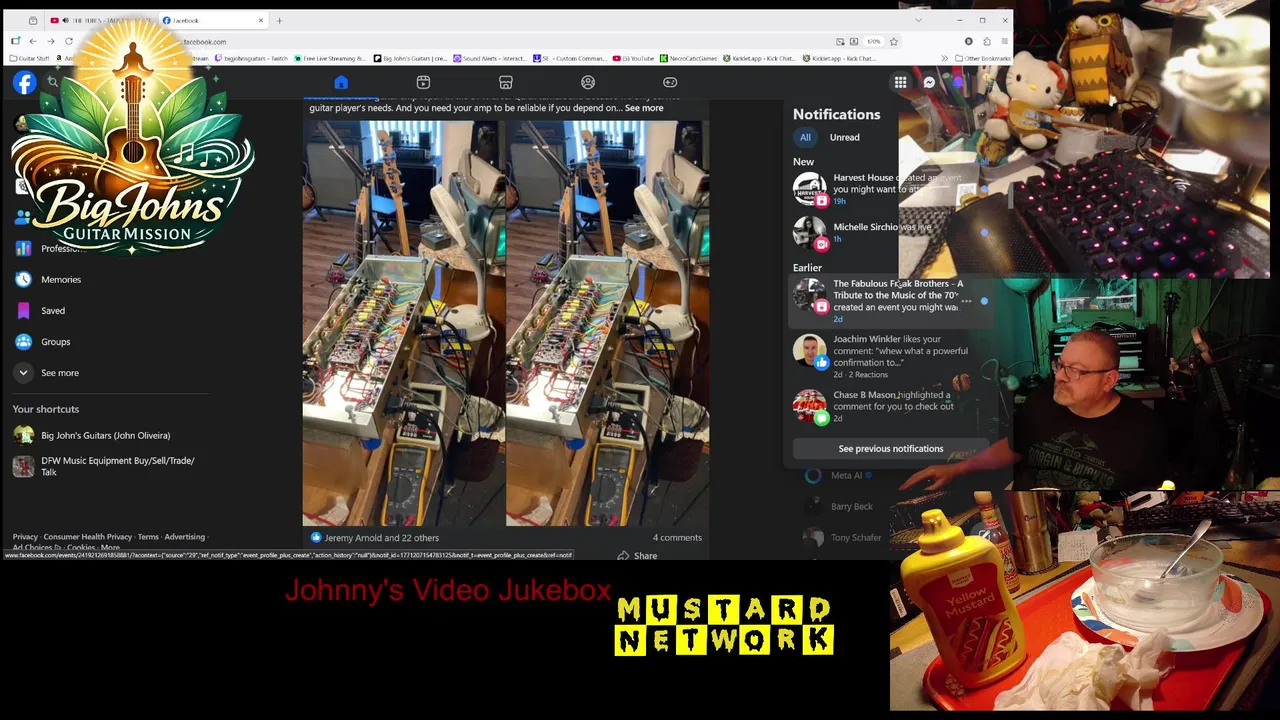Open Michelle Sirchio was live notification
This screenshot has height=720, width=1280.
click(890, 233)
